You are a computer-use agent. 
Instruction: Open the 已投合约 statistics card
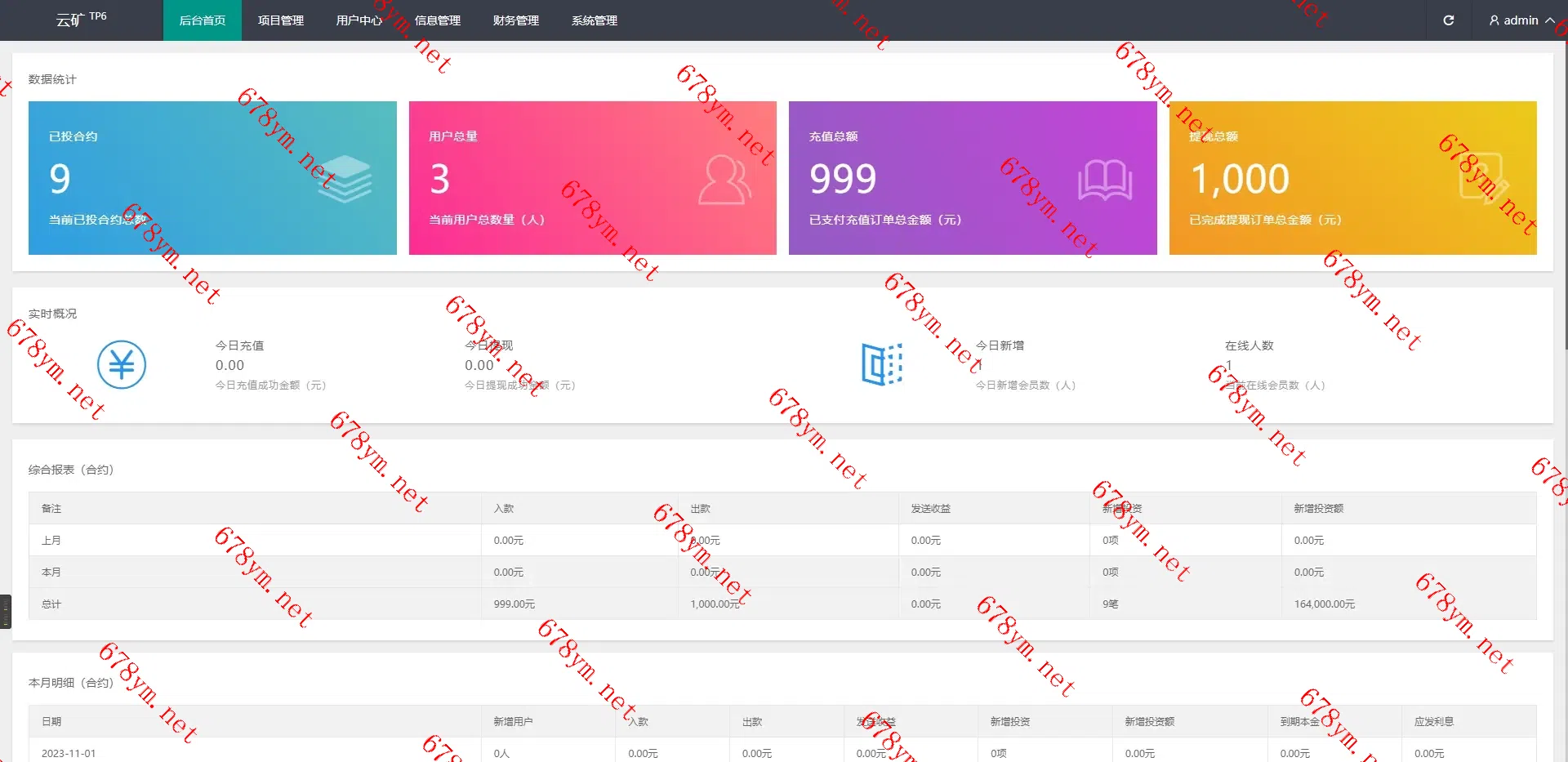(212, 178)
